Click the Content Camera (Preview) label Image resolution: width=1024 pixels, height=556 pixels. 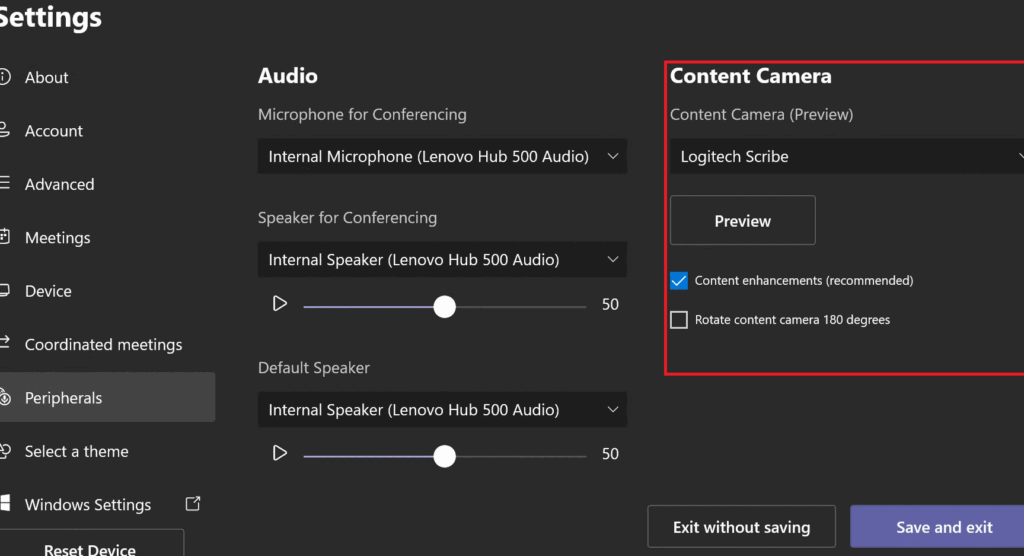click(x=761, y=114)
